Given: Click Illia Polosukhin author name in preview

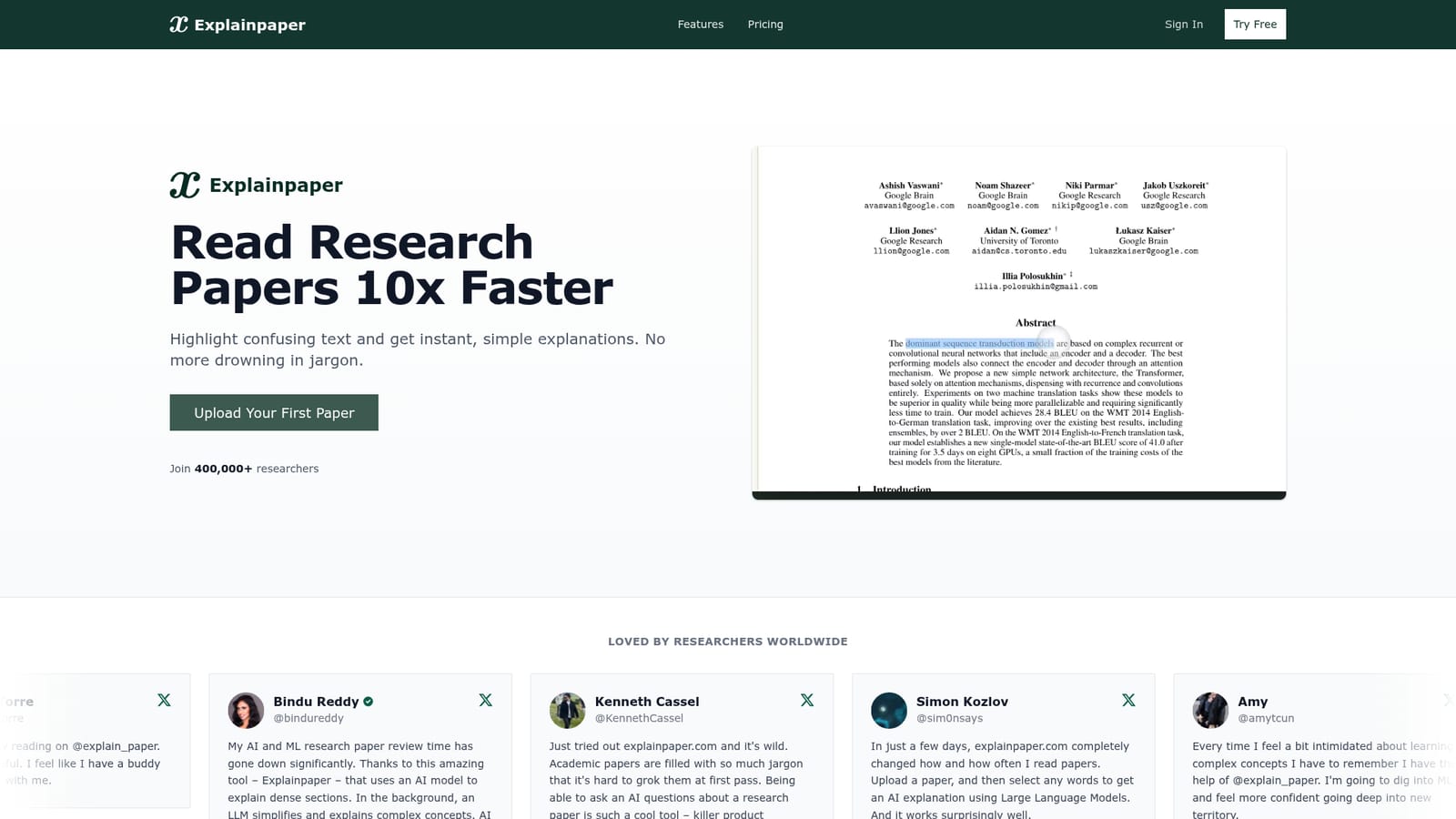Looking at the screenshot, I should click(x=1034, y=276).
